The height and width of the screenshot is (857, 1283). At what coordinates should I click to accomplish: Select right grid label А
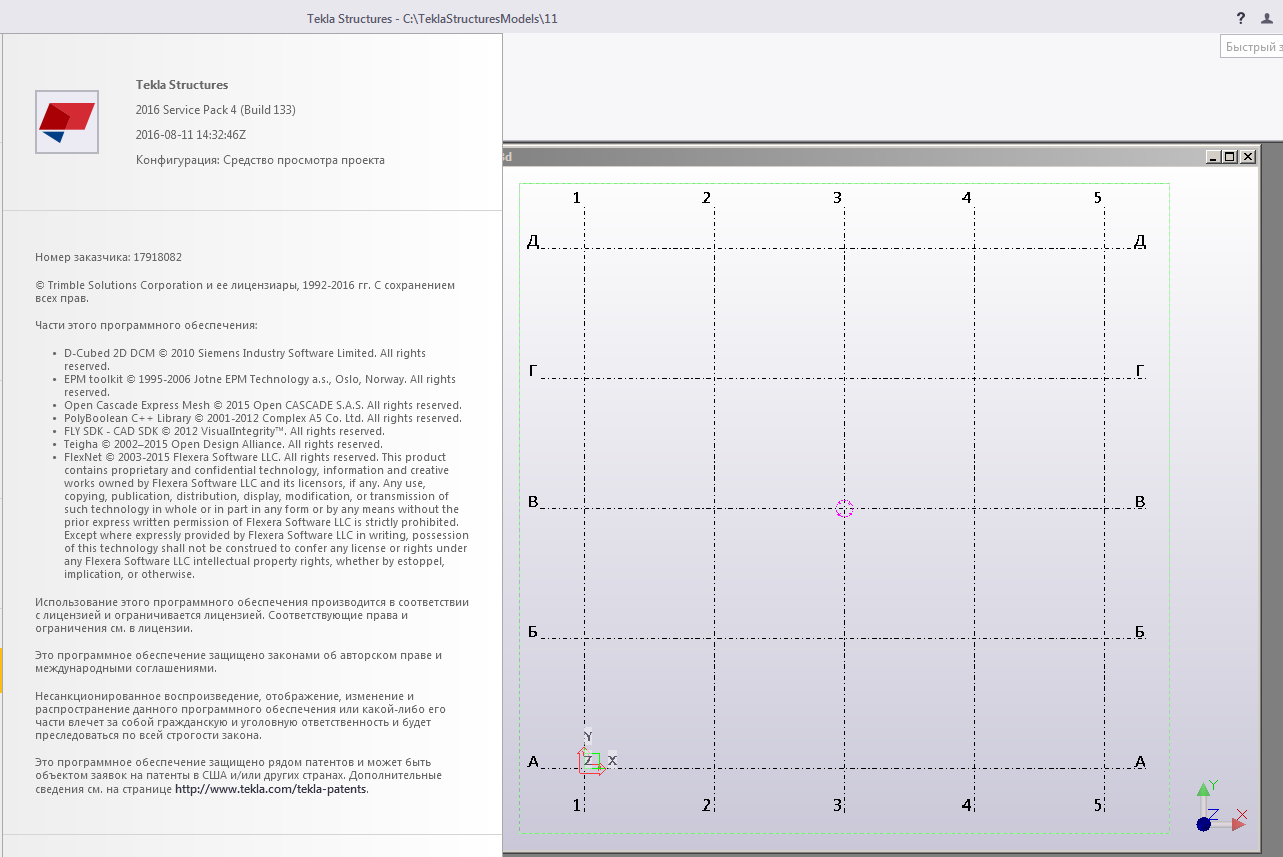coord(1140,762)
